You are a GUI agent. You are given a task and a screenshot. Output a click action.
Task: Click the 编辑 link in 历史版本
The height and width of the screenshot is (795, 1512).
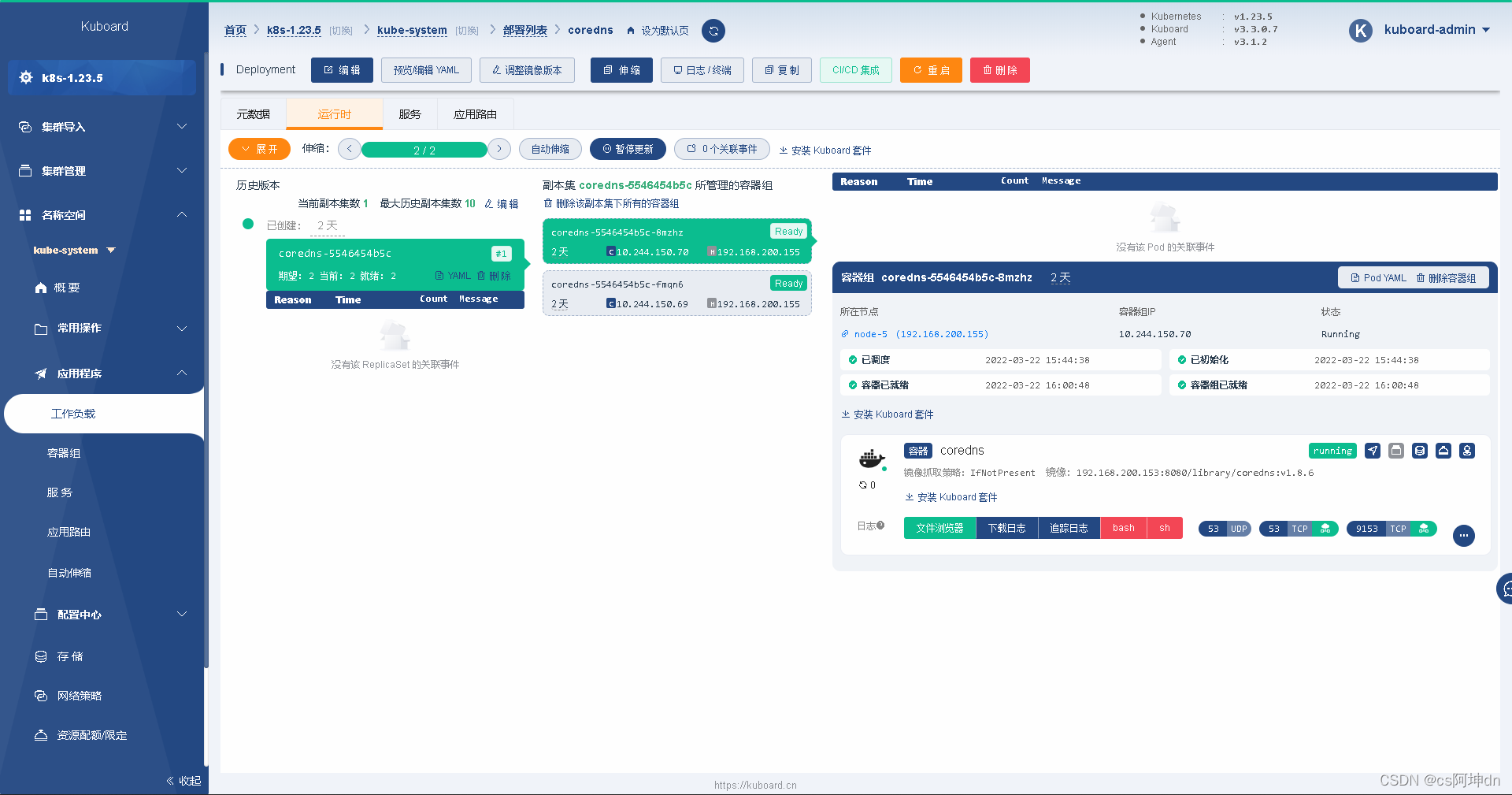[x=502, y=203]
